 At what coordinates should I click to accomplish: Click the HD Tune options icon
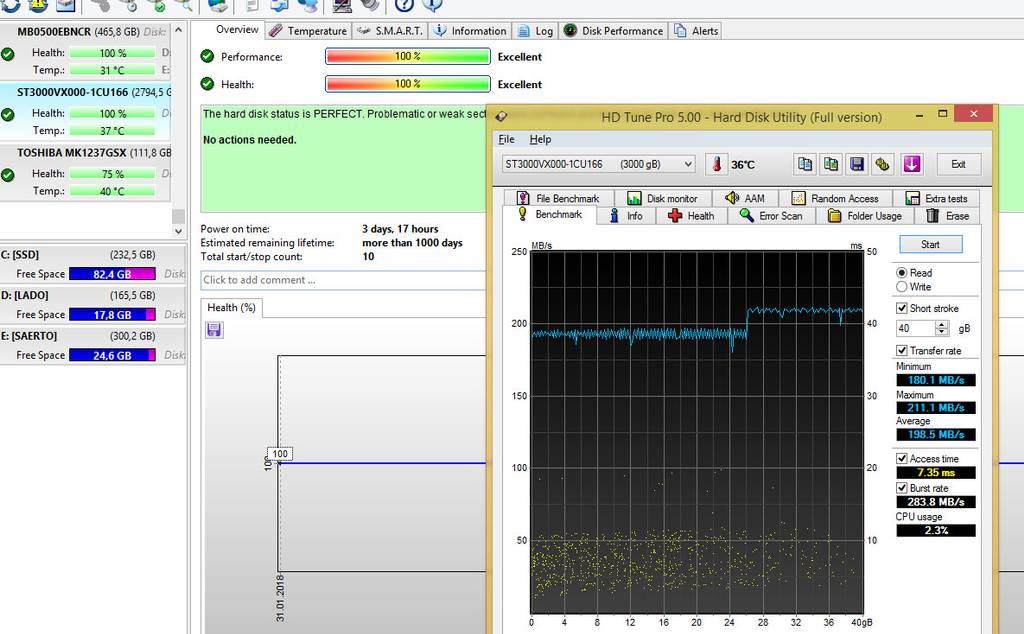point(883,164)
